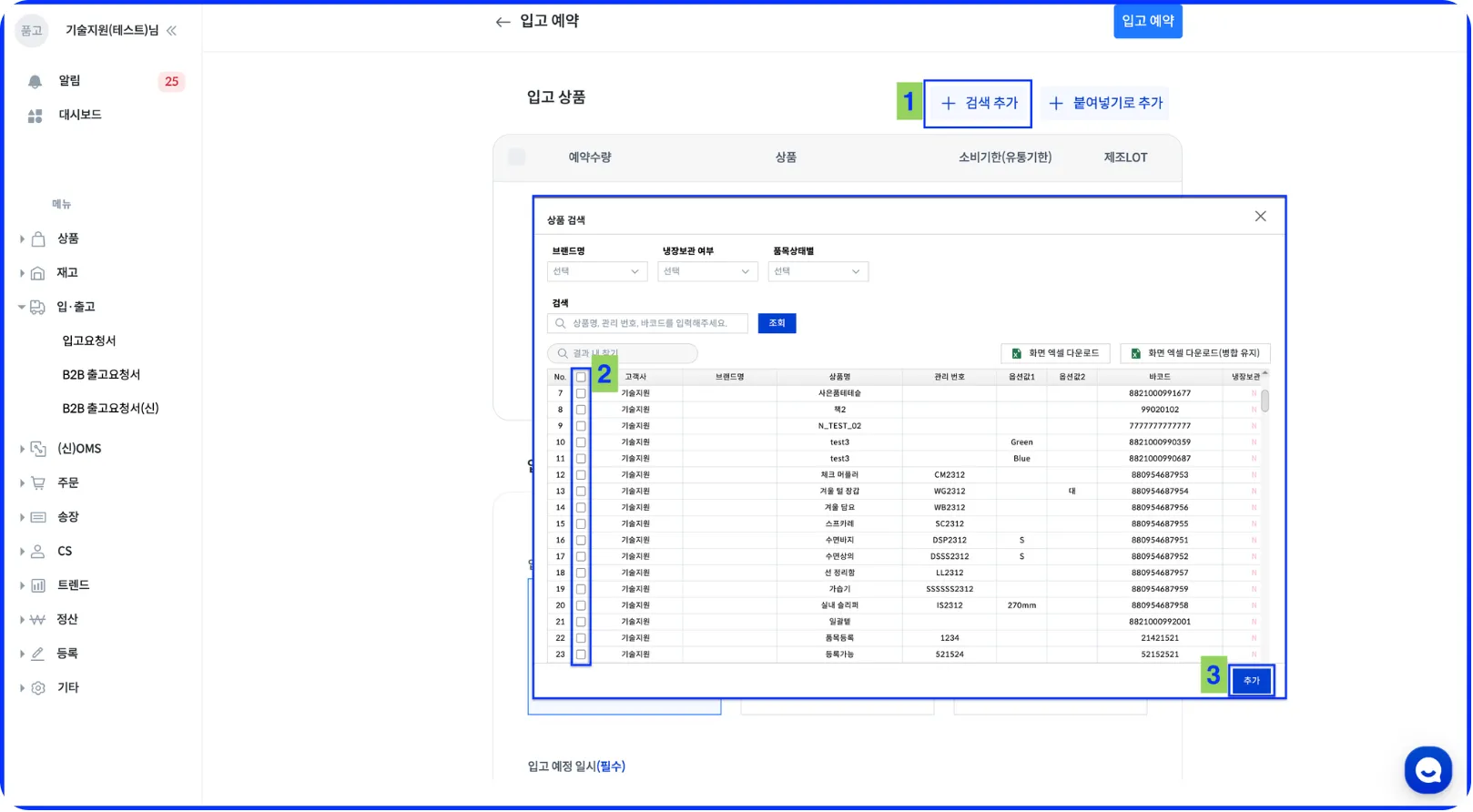Screen dimensions: 1473x812
Task: Click the product table vertical scrollbar
Action: click(1265, 401)
